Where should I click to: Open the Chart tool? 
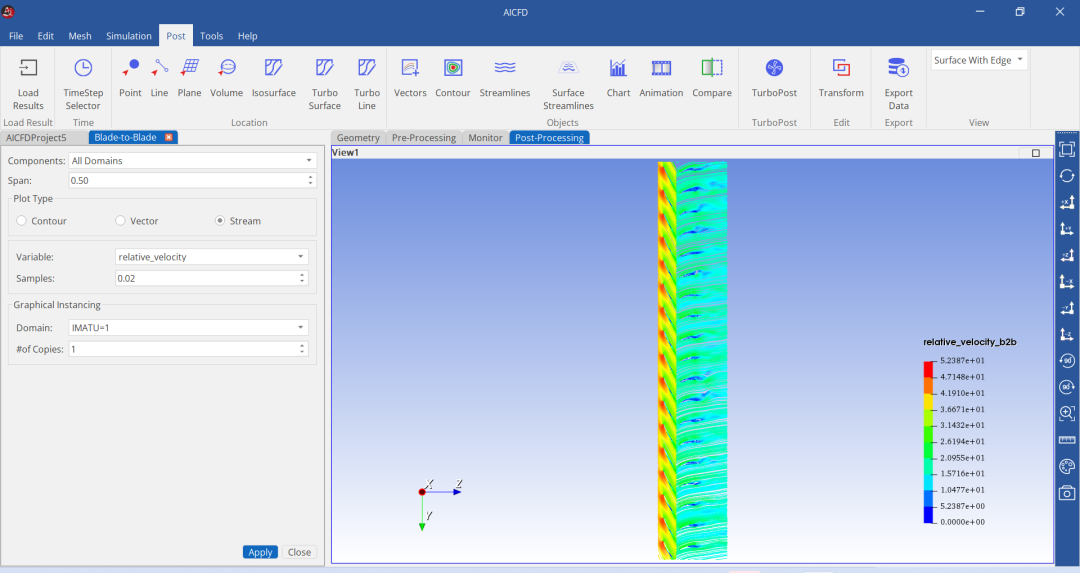pos(618,78)
